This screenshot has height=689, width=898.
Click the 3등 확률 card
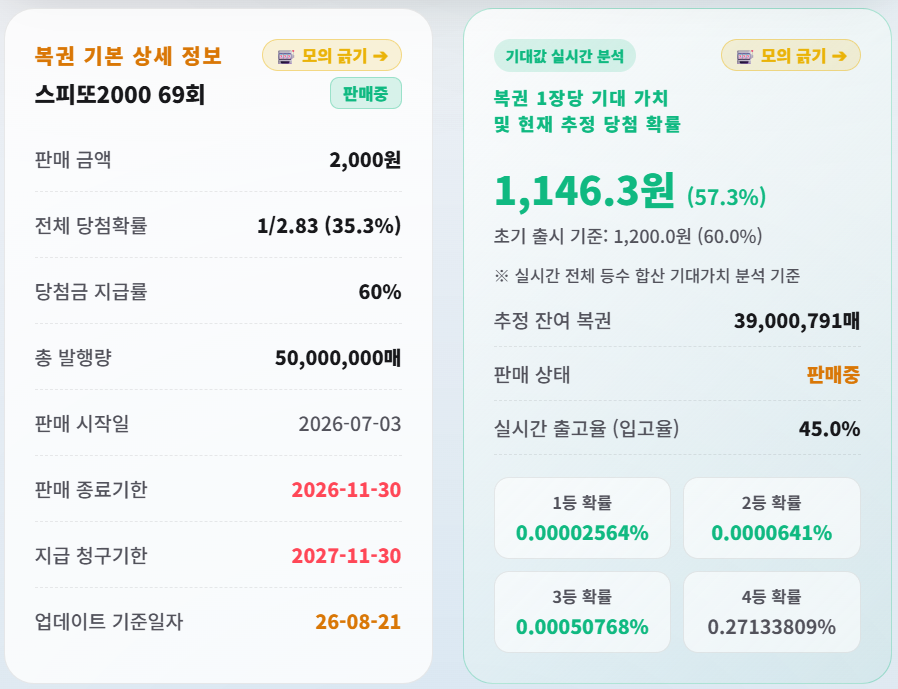(582, 612)
